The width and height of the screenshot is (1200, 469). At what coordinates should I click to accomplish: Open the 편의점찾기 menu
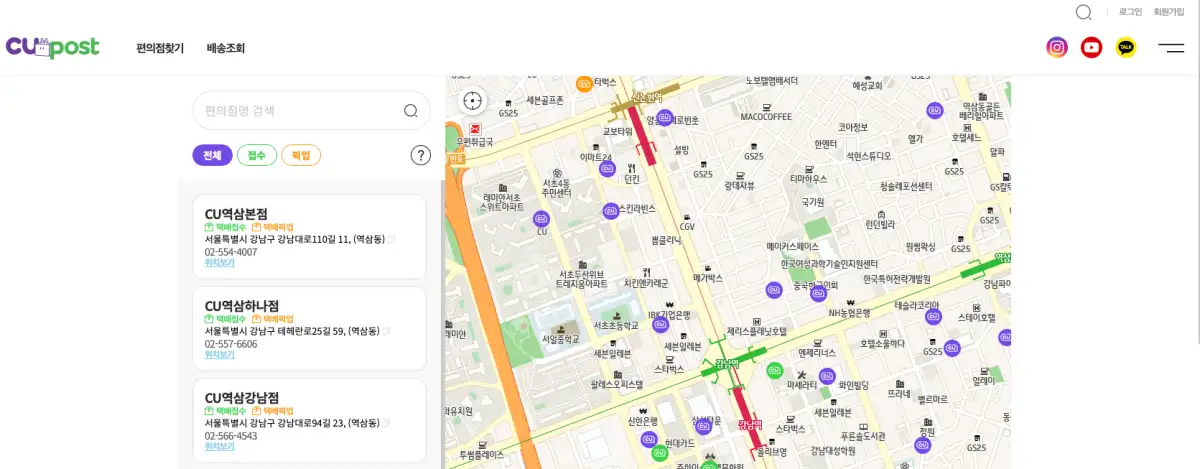click(x=160, y=48)
